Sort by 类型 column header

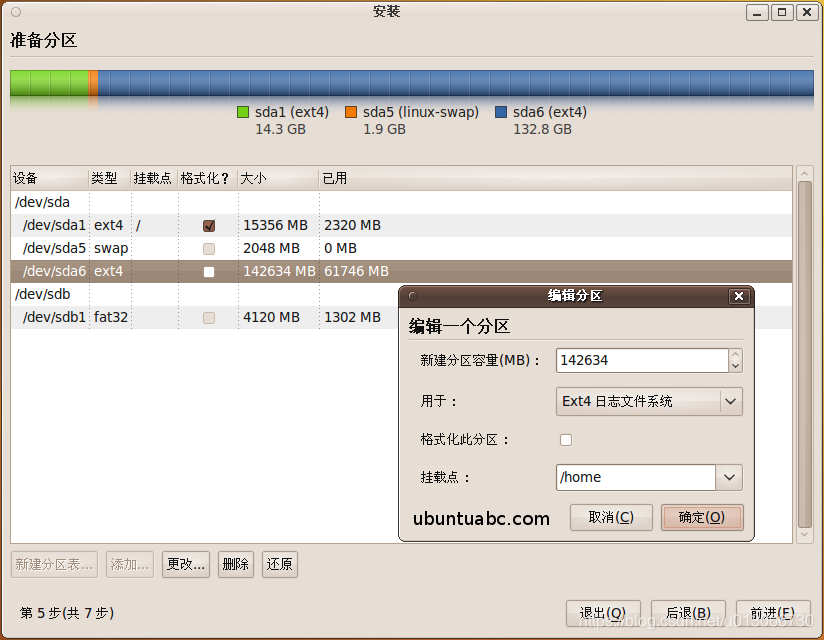pos(110,178)
